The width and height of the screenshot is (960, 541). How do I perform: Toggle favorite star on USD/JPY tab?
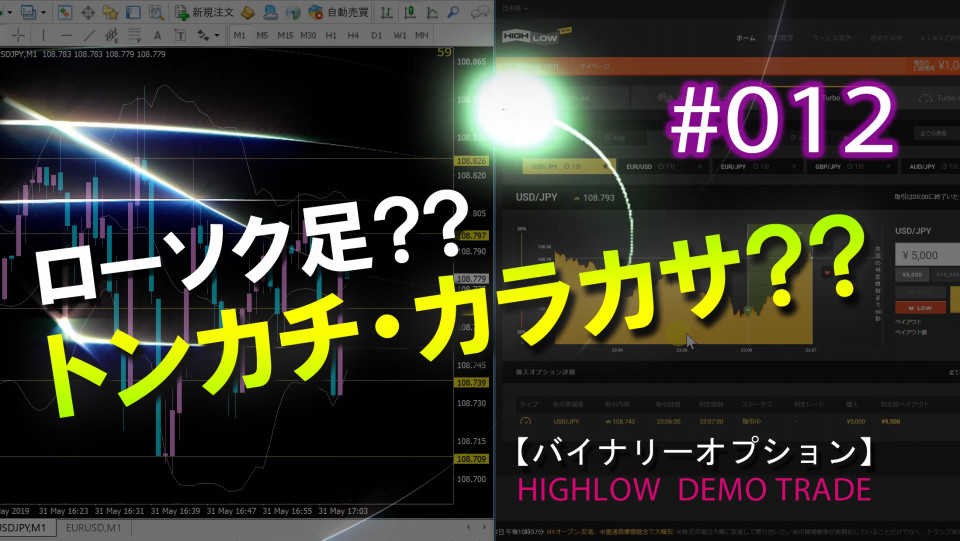click(606, 166)
